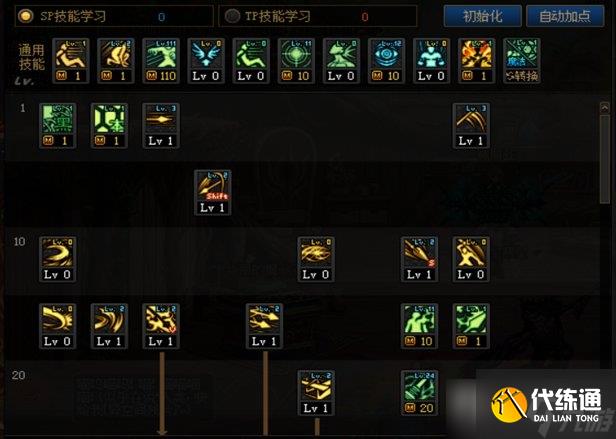The height and width of the screenshot is (439, 616).
Task: Click the skill tree vertical scrollbar thumb
Action: (x=605, y=159)
